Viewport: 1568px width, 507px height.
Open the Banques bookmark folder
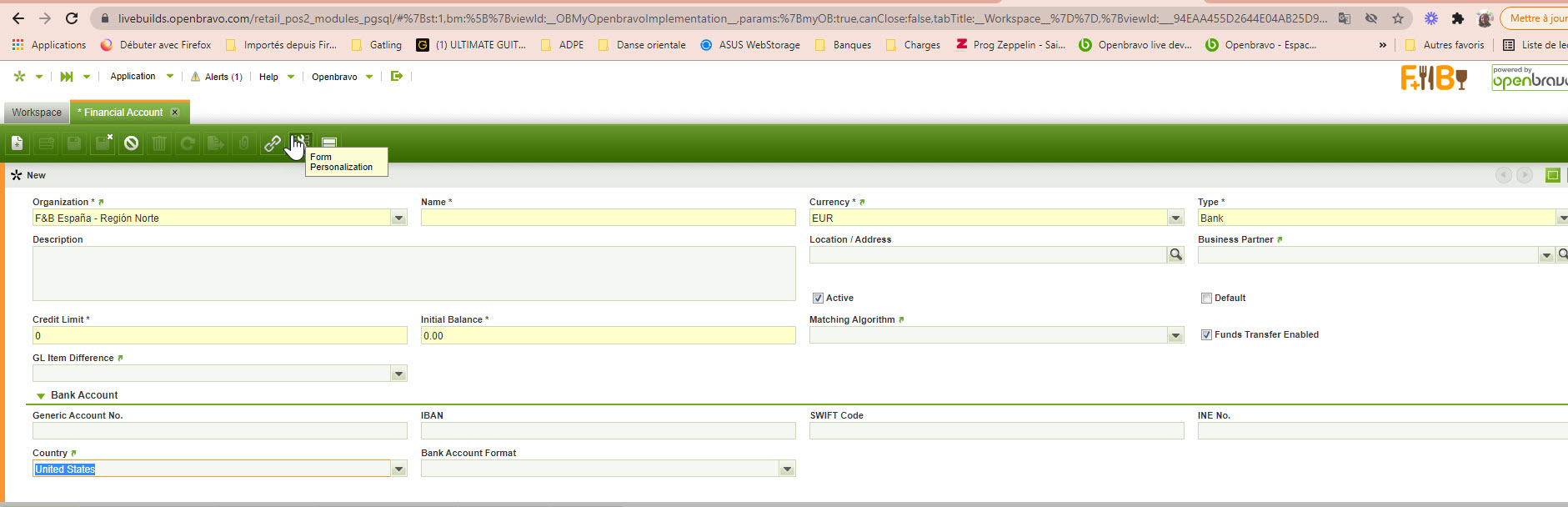(x=844, y=45)
